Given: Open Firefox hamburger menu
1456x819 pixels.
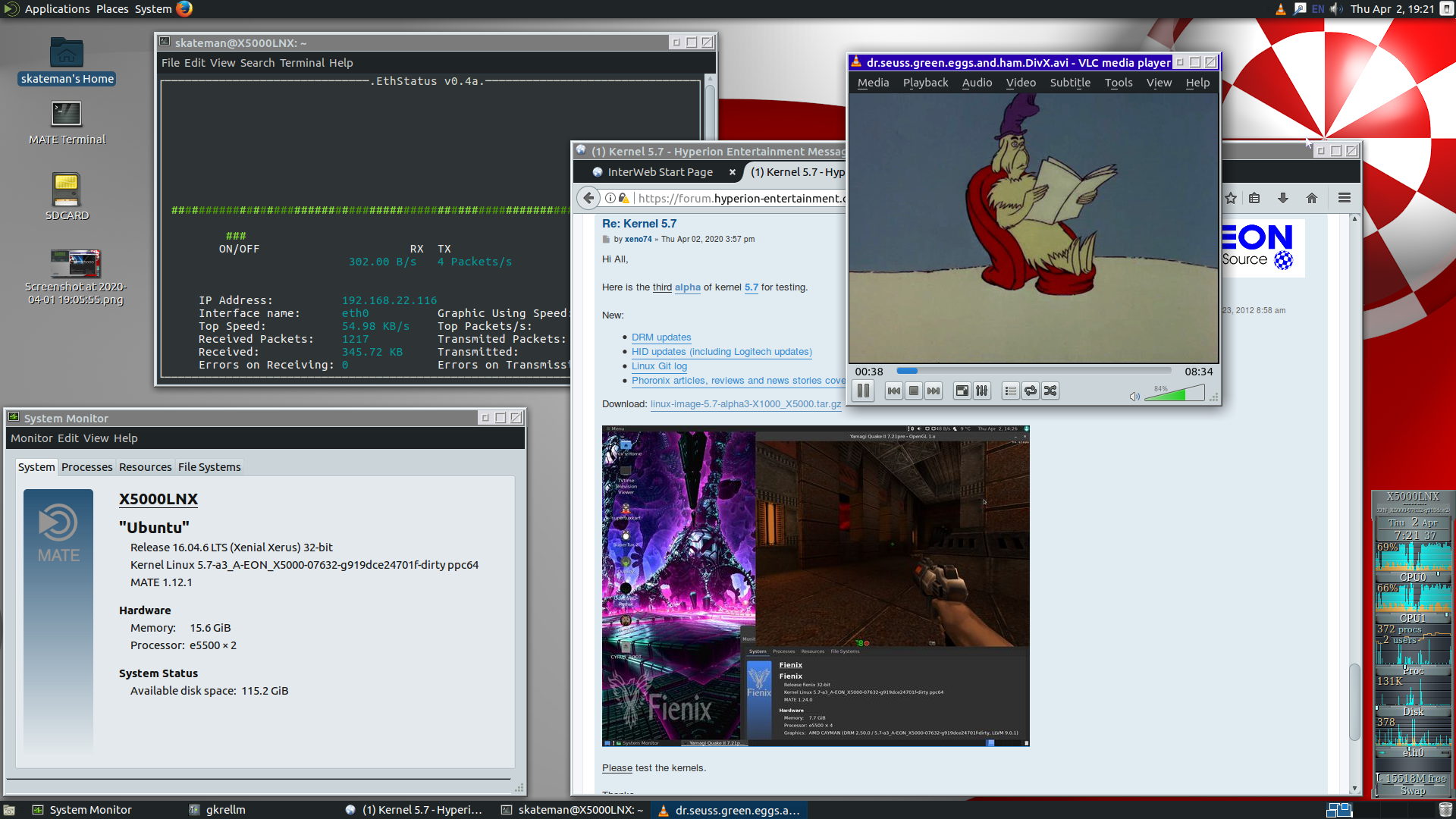Looking at the screenshot, I should point(1345,198).
